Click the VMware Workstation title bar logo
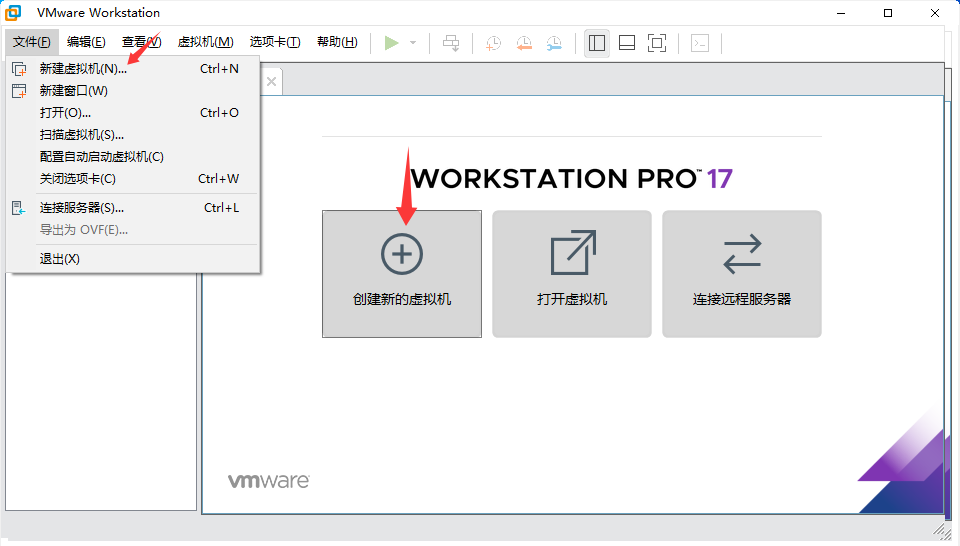The height and width of the screenshot is (546, 960). pos(13,13)
